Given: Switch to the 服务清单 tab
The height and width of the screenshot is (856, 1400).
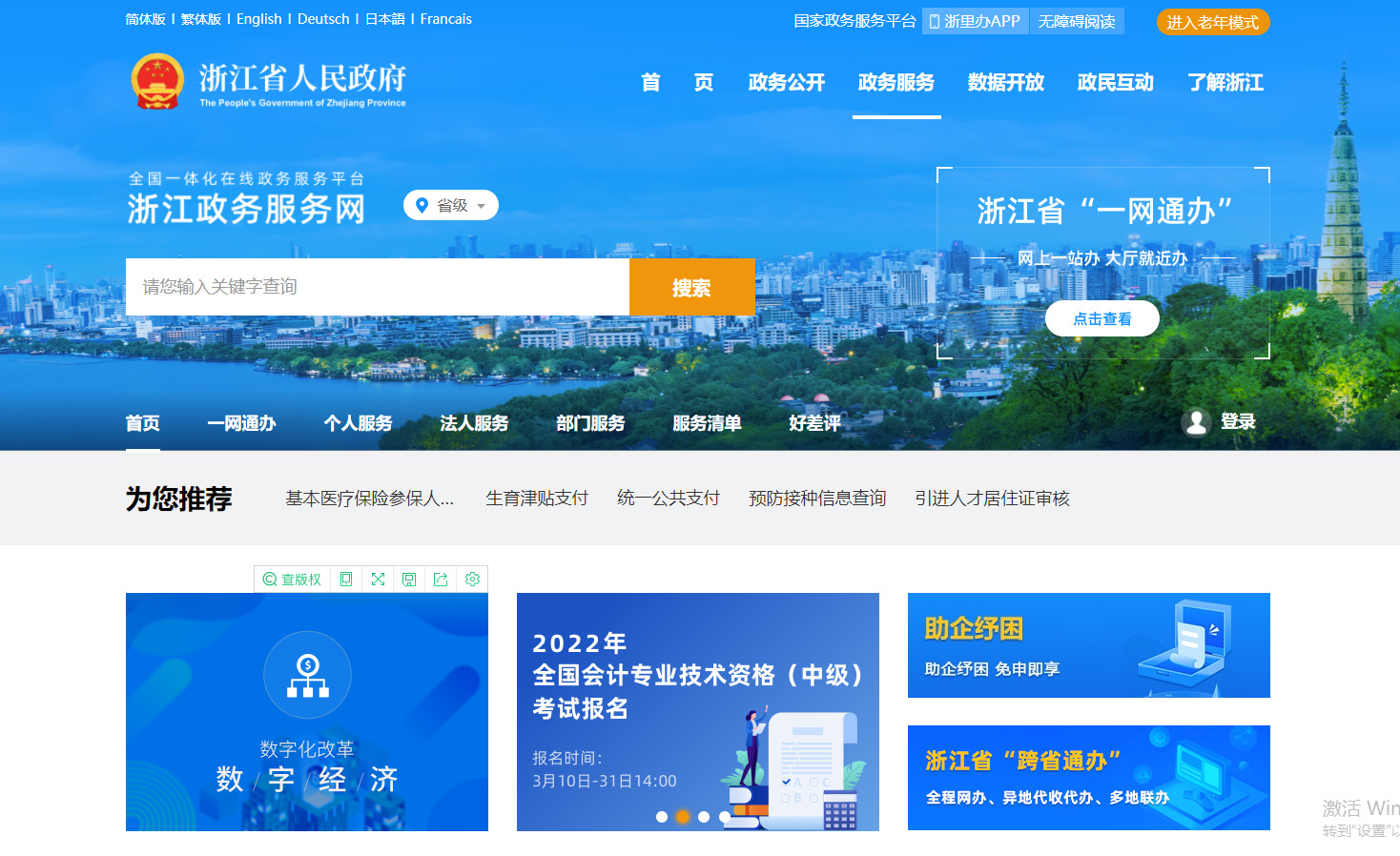Looking at the screenshot, I should pyautogui.click(x=708, y=423).
